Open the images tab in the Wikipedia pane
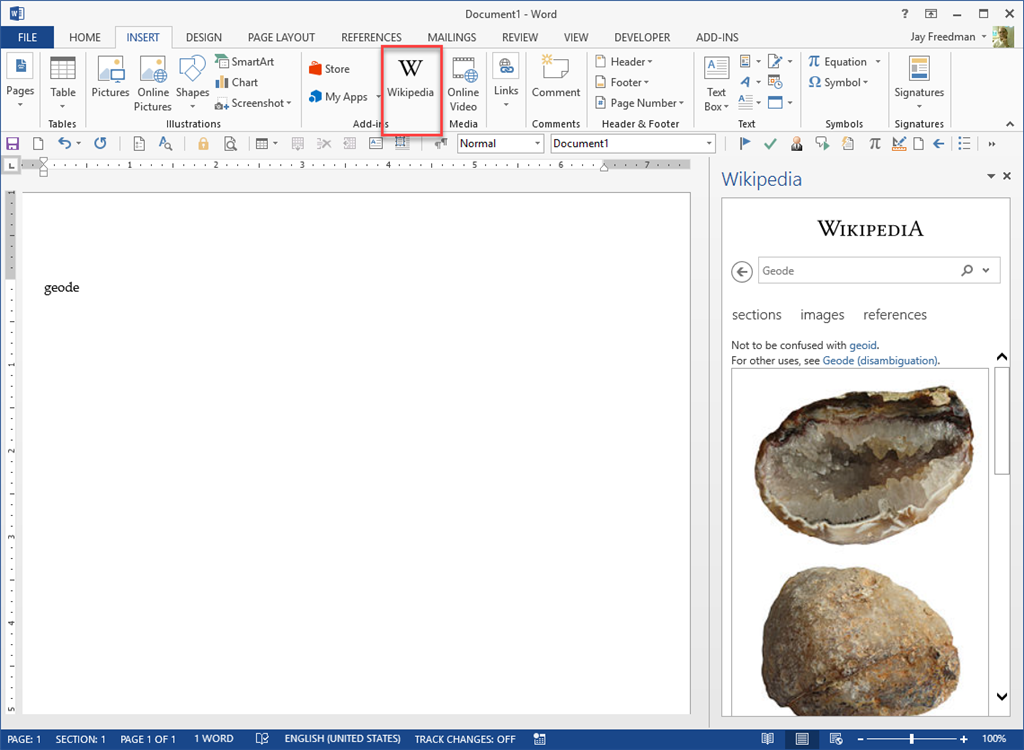Image resolution: width=1024 pixels, height=750 pixels. point(822,315)
